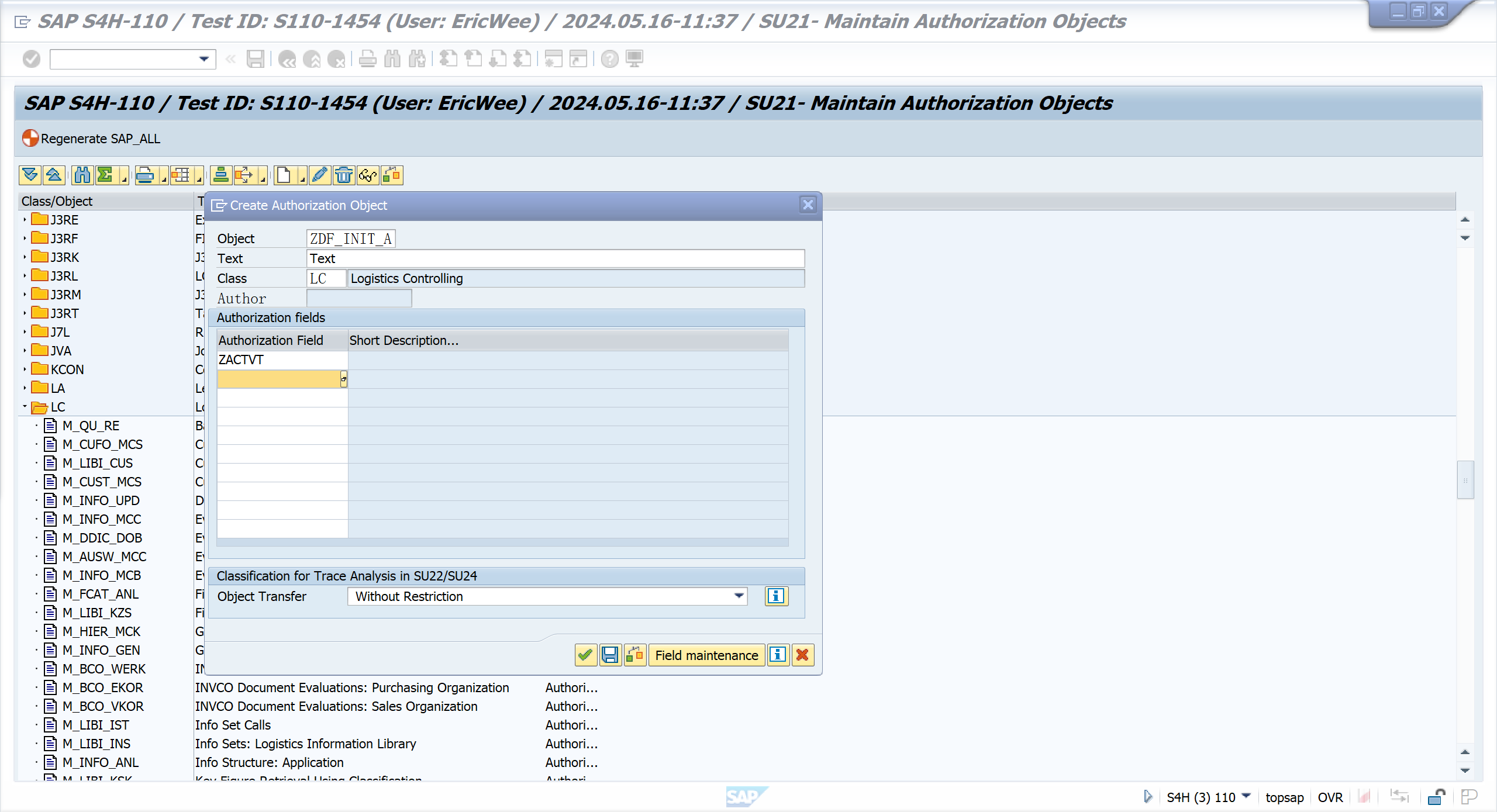The width and height of the screenshot is (1497, 812).
Task: Click the floppy disk Save icon in dialog
Action: click(x=610, y=655)
